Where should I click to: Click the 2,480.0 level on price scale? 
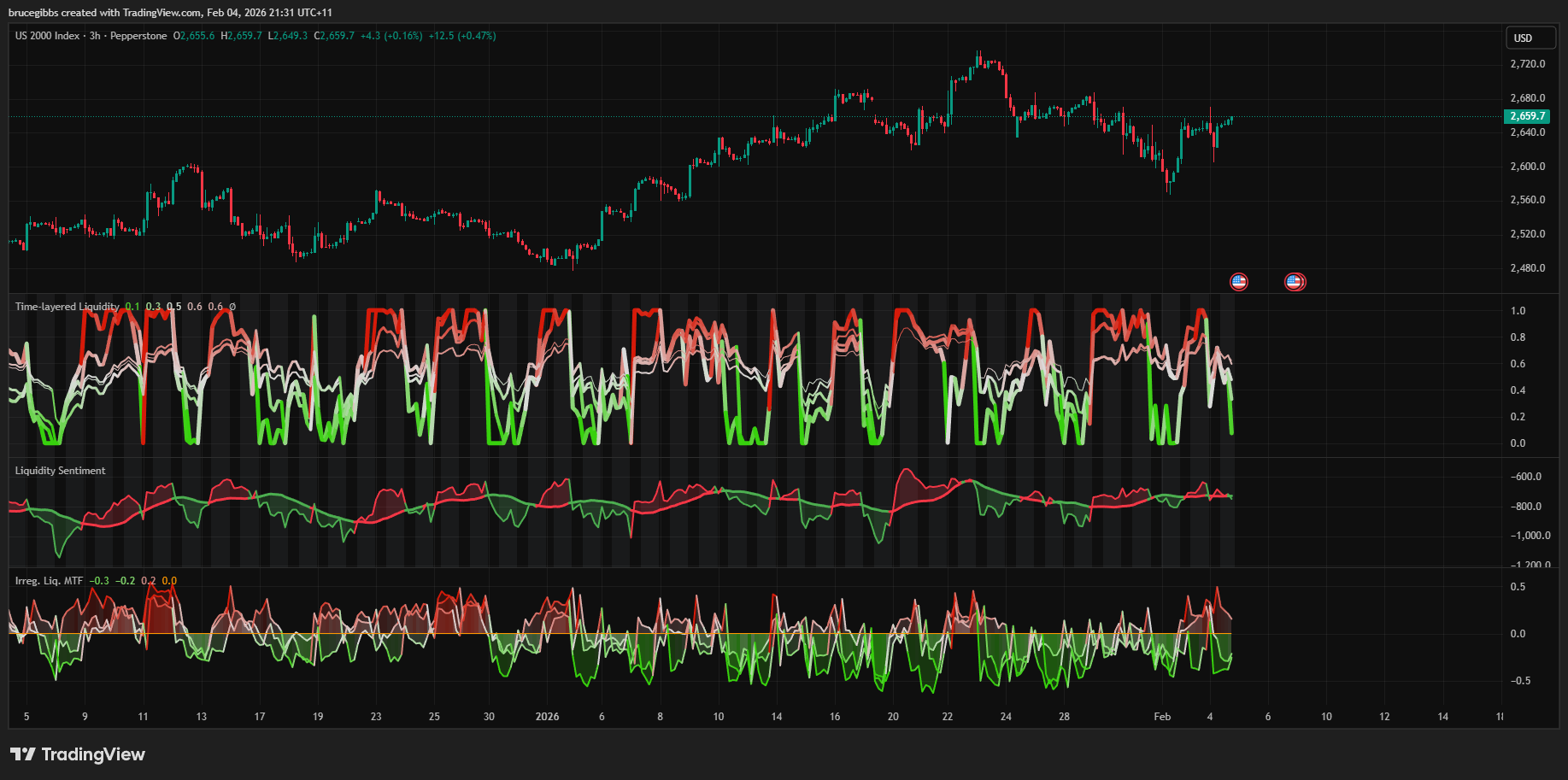pos(1527,268)
